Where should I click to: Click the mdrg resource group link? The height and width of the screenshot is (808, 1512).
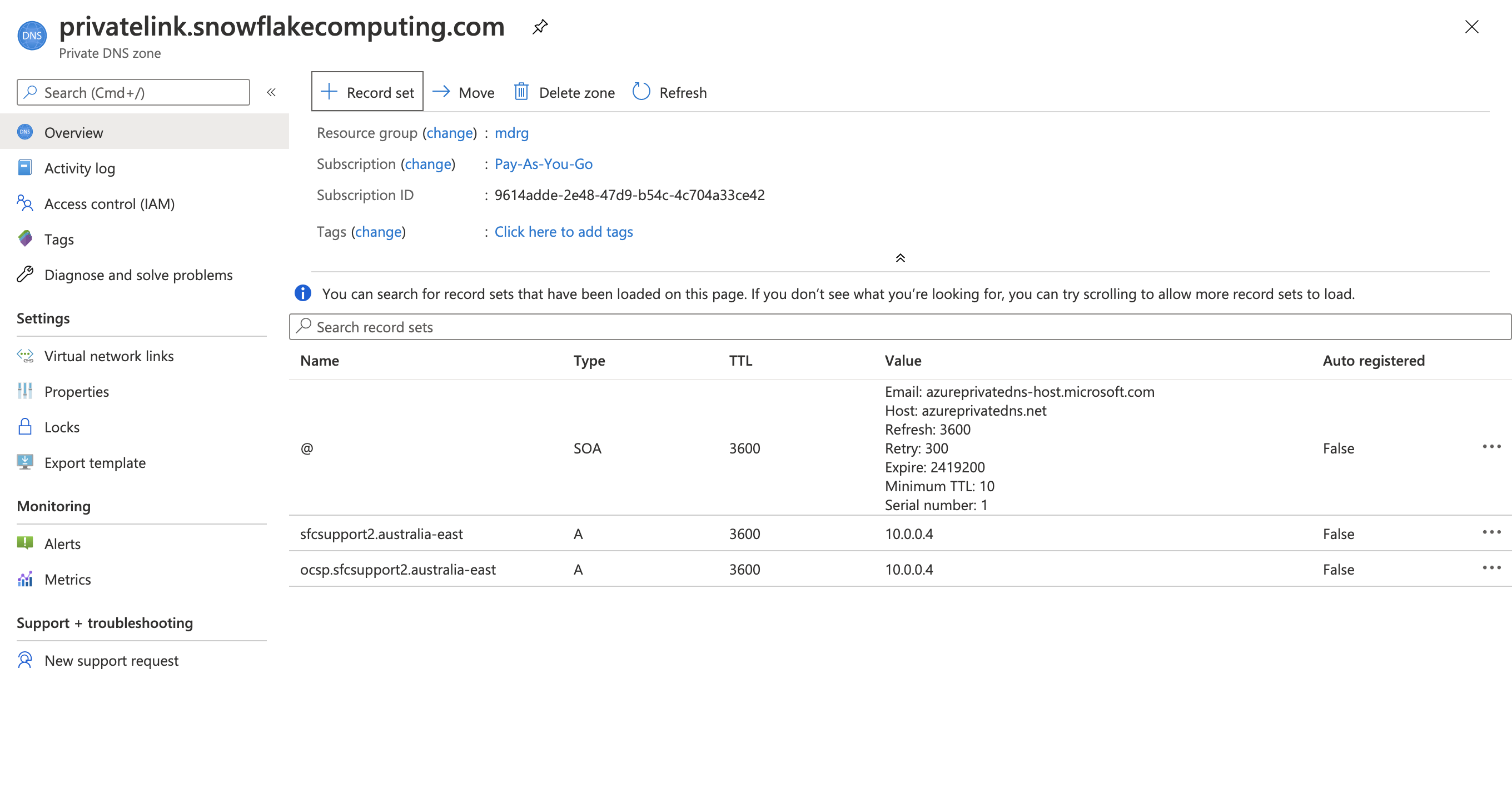511,132
